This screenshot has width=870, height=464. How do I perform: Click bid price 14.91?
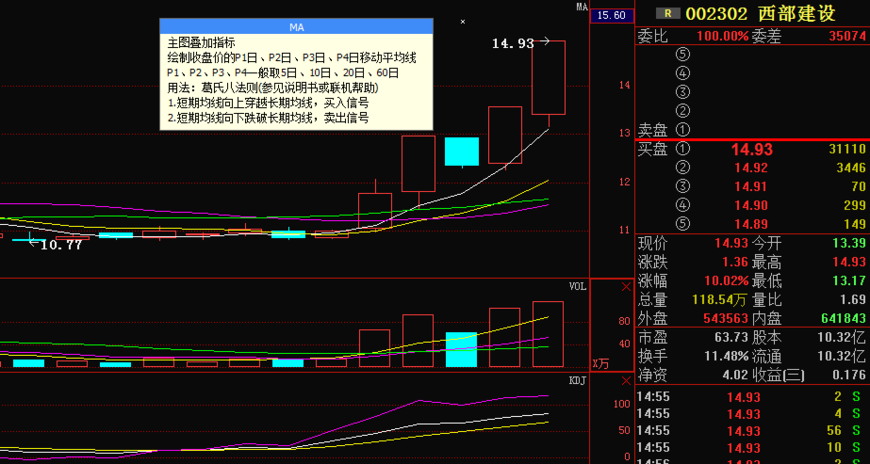pyautogui.click(x=751, y=186)
